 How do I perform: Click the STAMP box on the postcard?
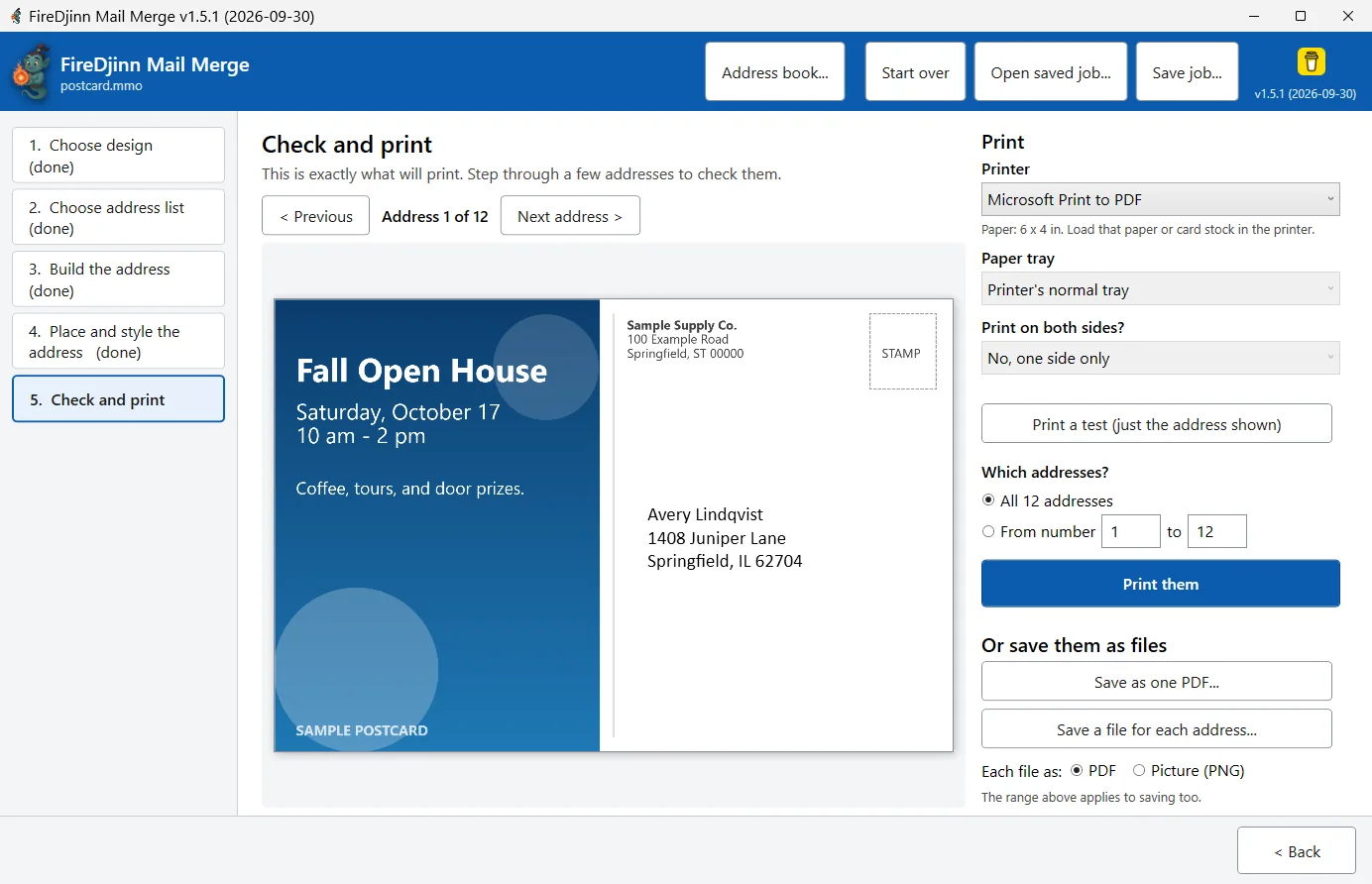902,352
